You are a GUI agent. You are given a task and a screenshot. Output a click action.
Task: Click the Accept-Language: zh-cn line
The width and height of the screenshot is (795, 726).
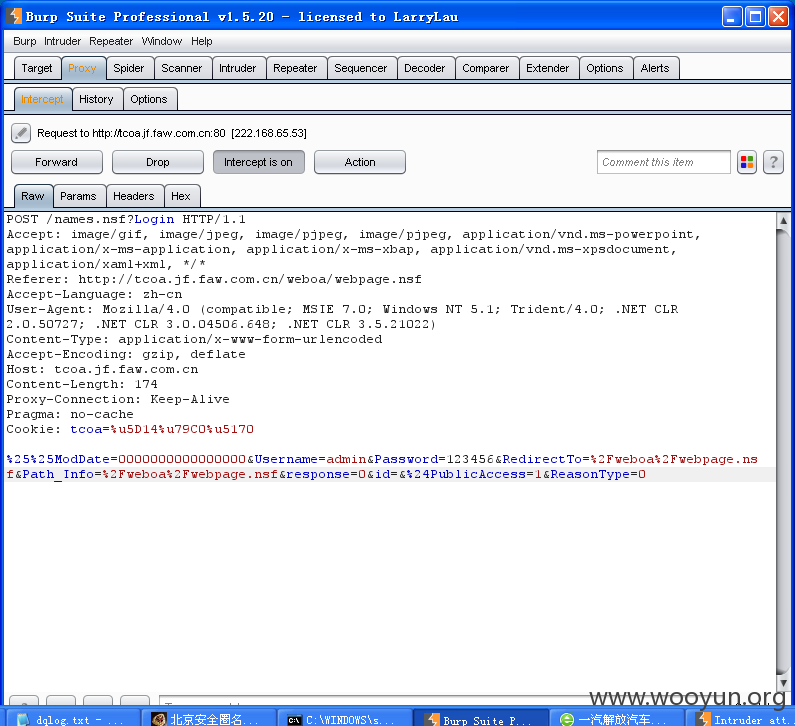[x=94, y=295]
